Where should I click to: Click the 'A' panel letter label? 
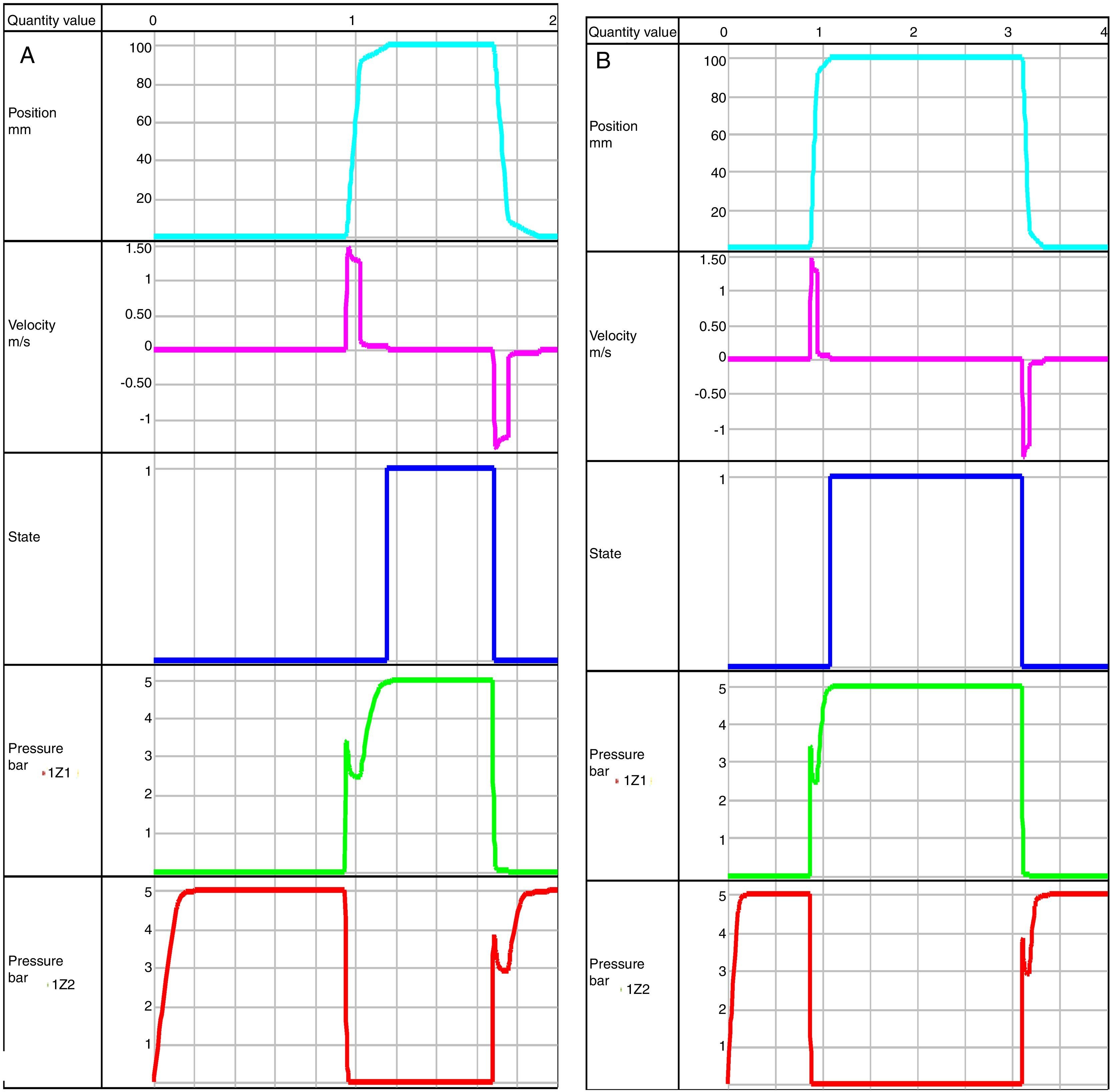tap(27, 56)
